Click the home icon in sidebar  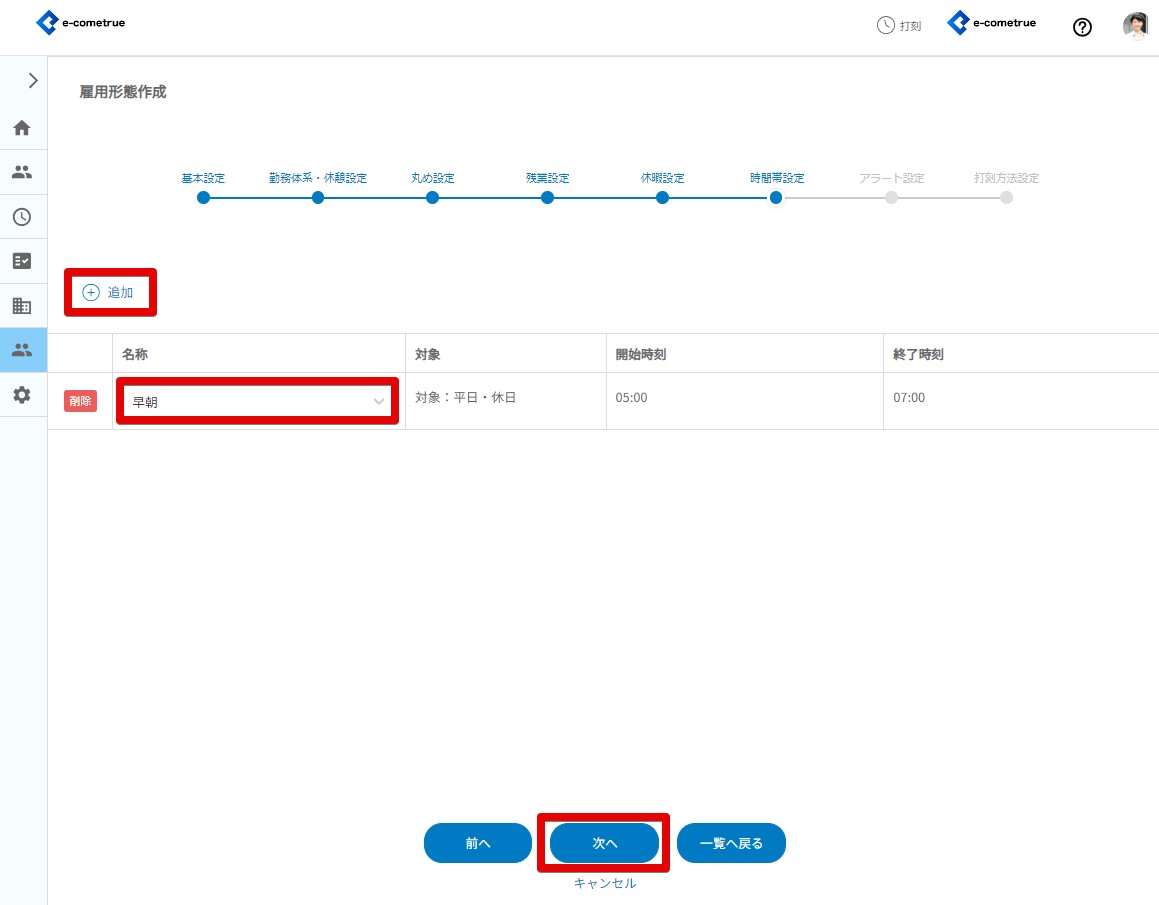22,128
